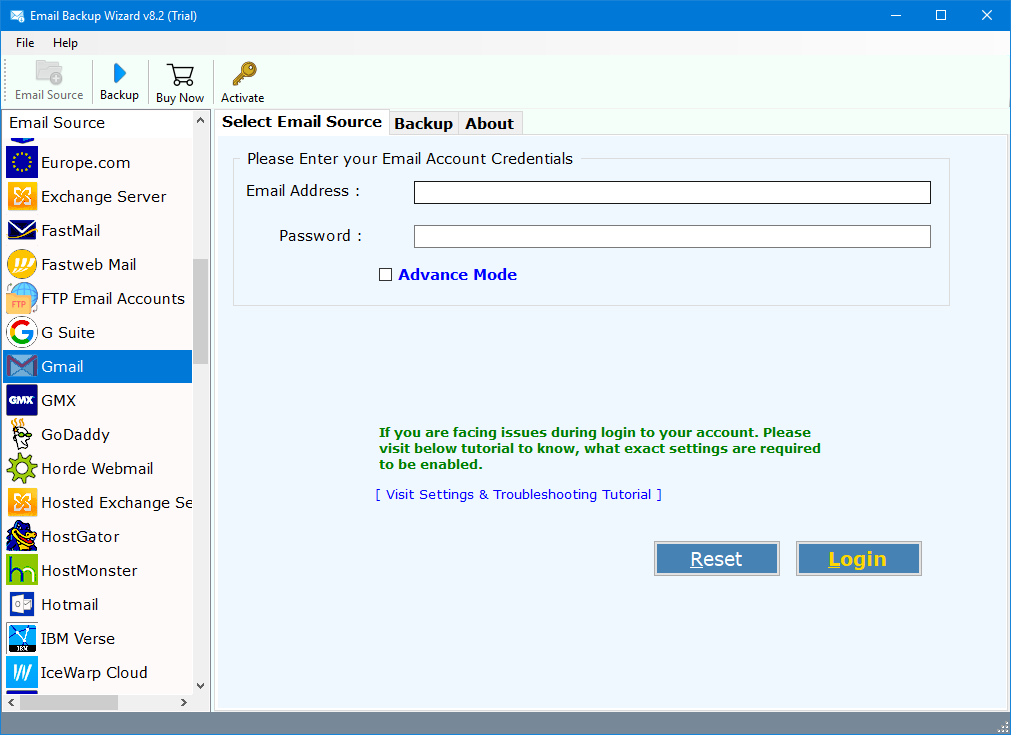Click the Reset button
The width and height of the screenshot is (1011, 735).
tap(716, 558)
